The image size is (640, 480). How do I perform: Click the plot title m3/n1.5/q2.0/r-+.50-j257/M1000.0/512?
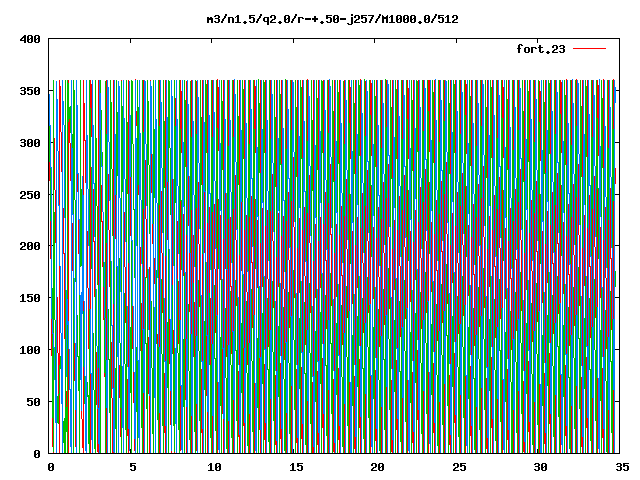(332, 19)
